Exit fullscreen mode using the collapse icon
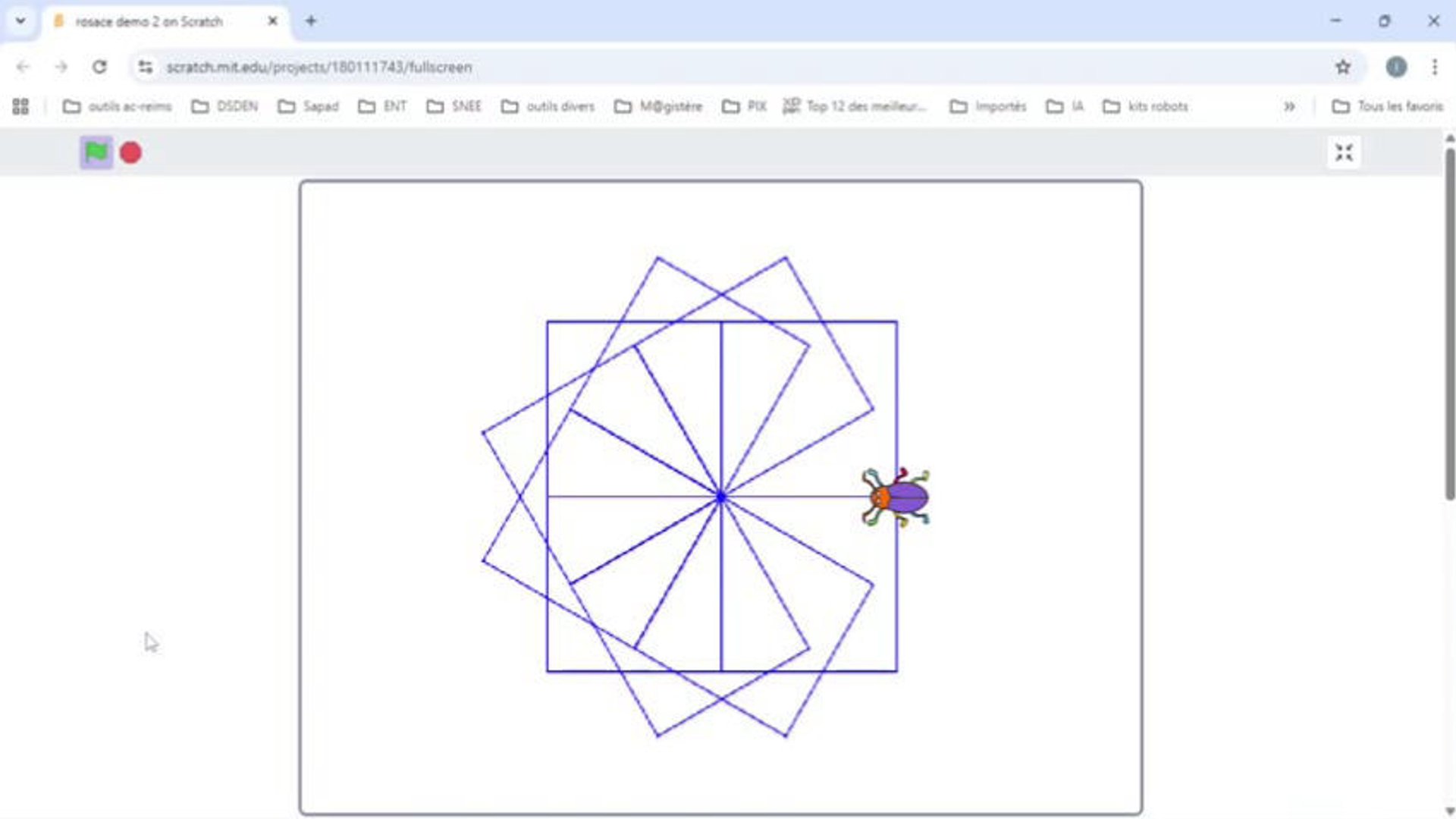This screenshot has width=1456, height=819. 1344,152
